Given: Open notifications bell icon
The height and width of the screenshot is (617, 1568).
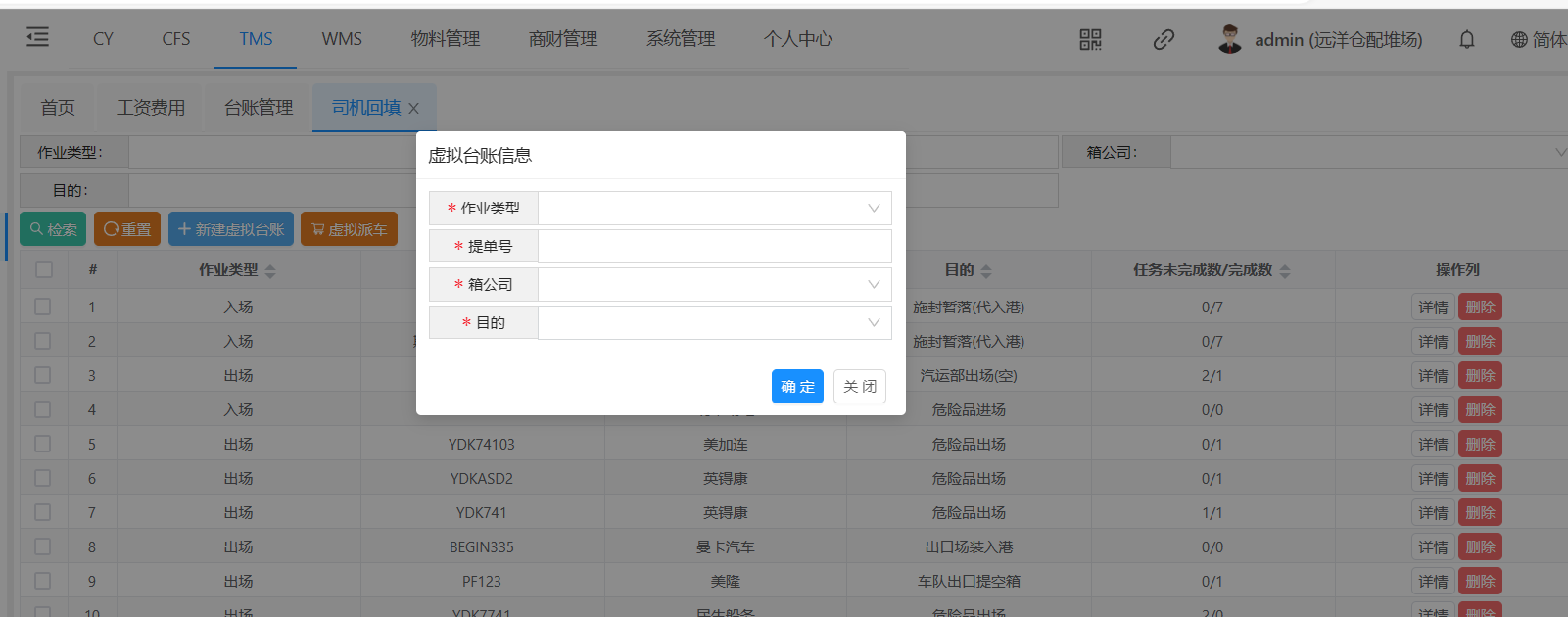Looking at the screenshot, I should [x=1466, y=39].
